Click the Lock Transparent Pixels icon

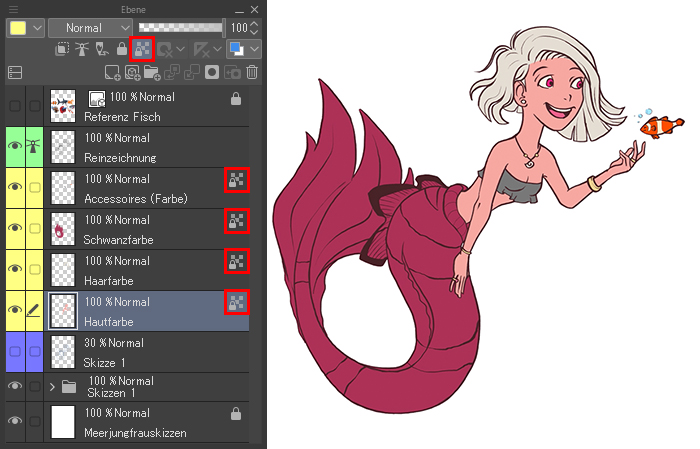click(142, 49)
